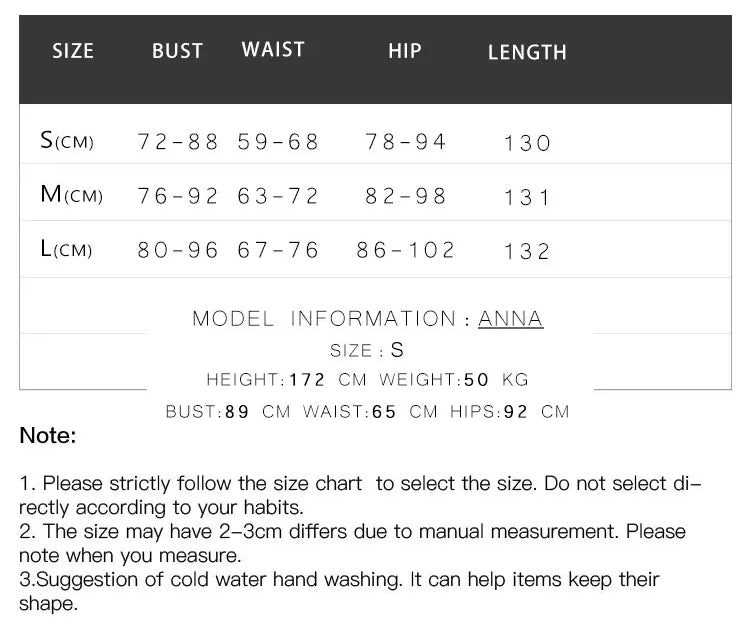Click the HIP column header

[405, 51]
